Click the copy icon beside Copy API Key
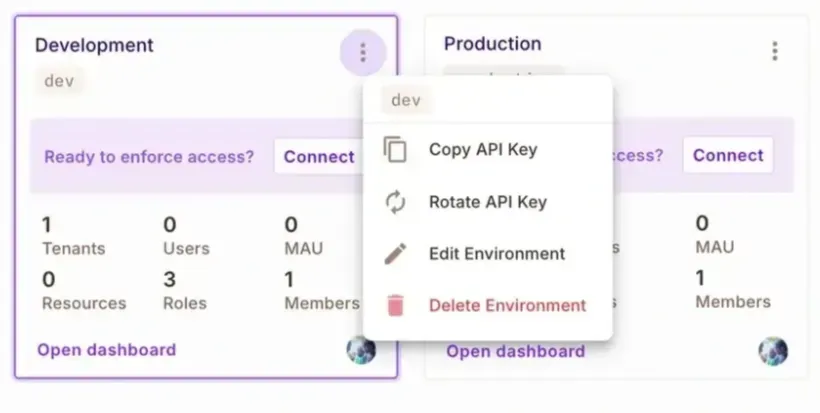 396,150
